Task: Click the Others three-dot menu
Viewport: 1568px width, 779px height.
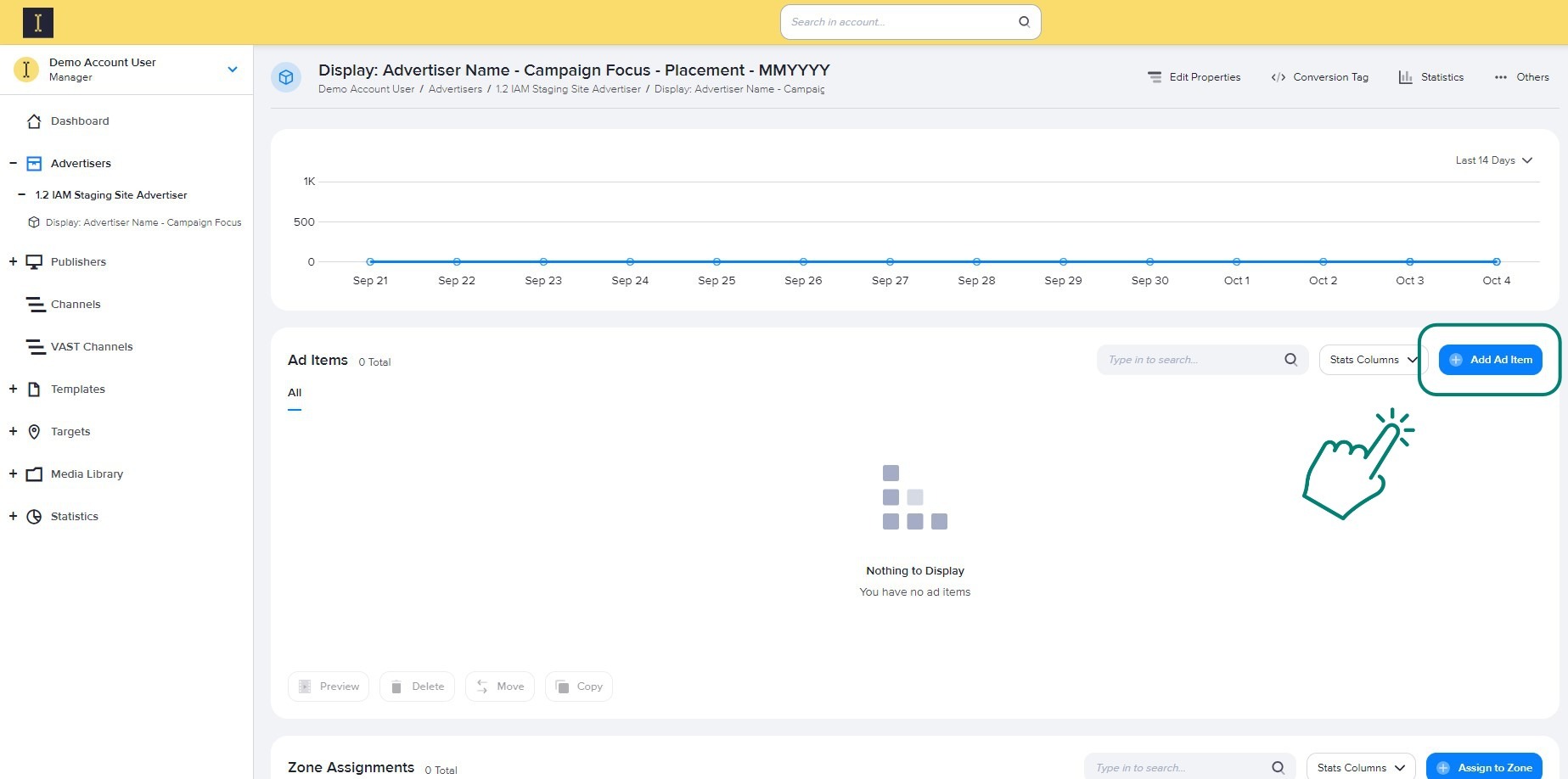Action: coord(1521,77)
